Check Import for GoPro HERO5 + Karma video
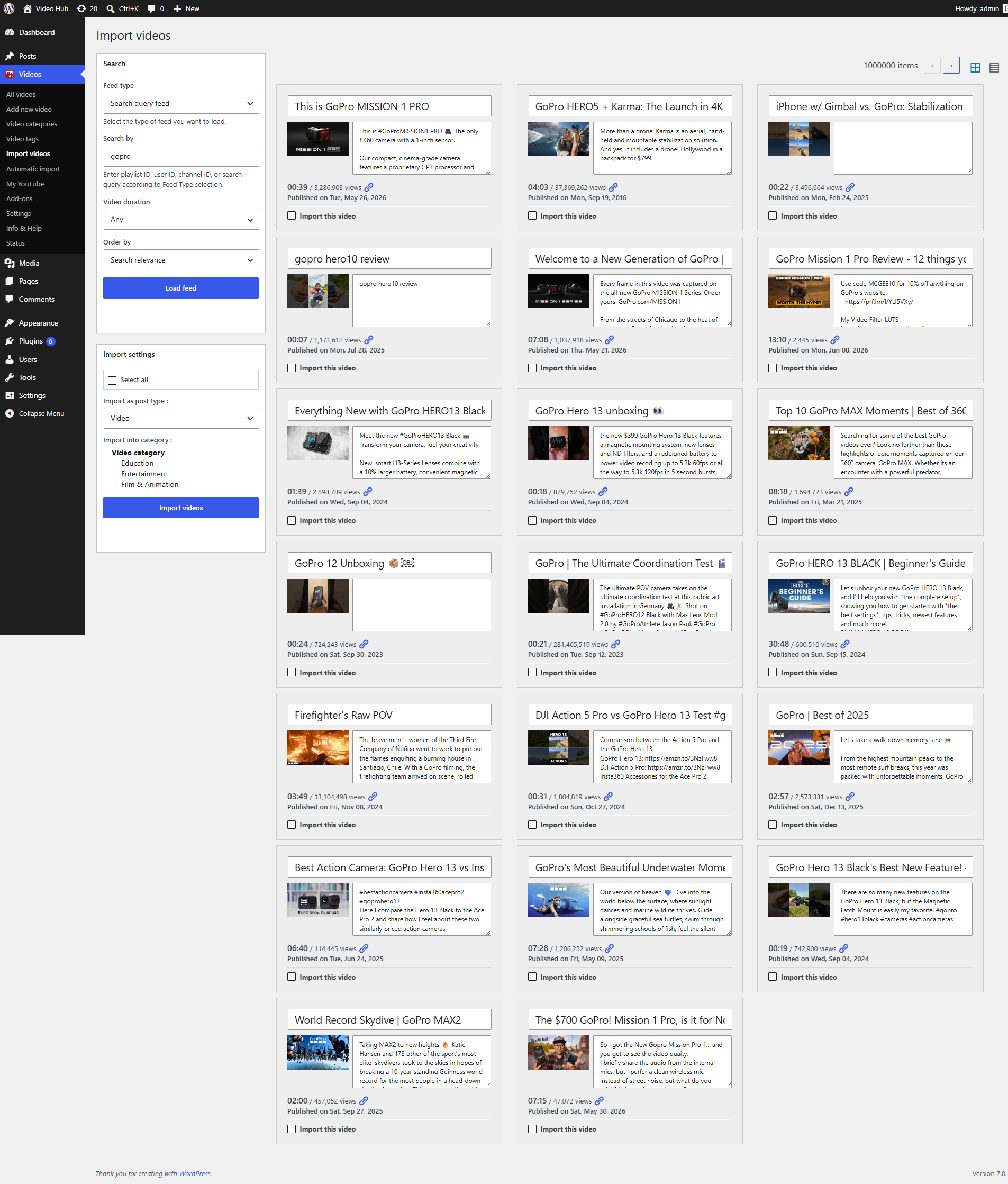The image size is (1008, 1184). pyautogui.click(x=532, y=216)
